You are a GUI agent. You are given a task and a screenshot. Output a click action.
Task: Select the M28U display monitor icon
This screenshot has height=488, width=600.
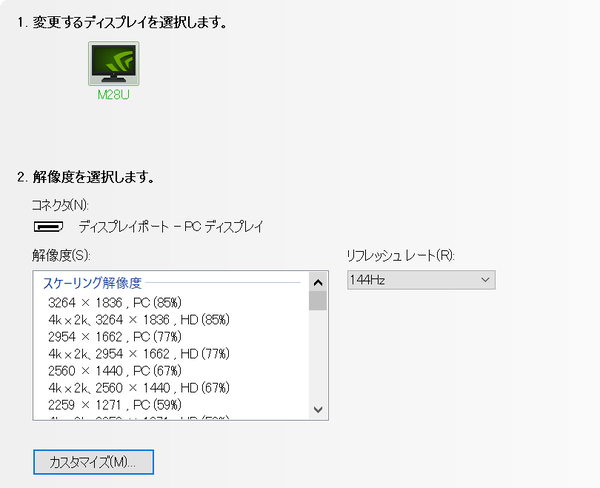coord(114,64)
